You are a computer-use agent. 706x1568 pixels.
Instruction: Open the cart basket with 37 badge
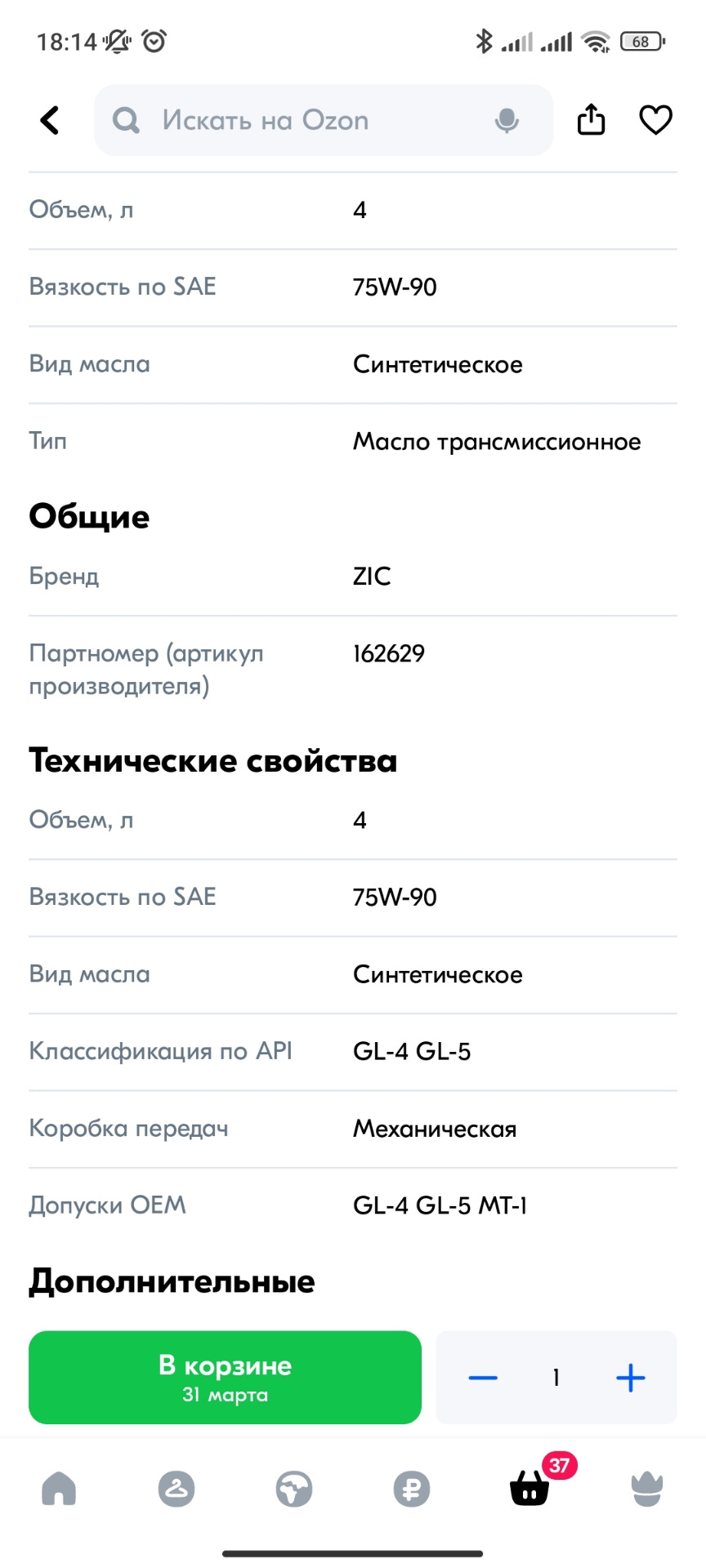[x=530, y=1489]
